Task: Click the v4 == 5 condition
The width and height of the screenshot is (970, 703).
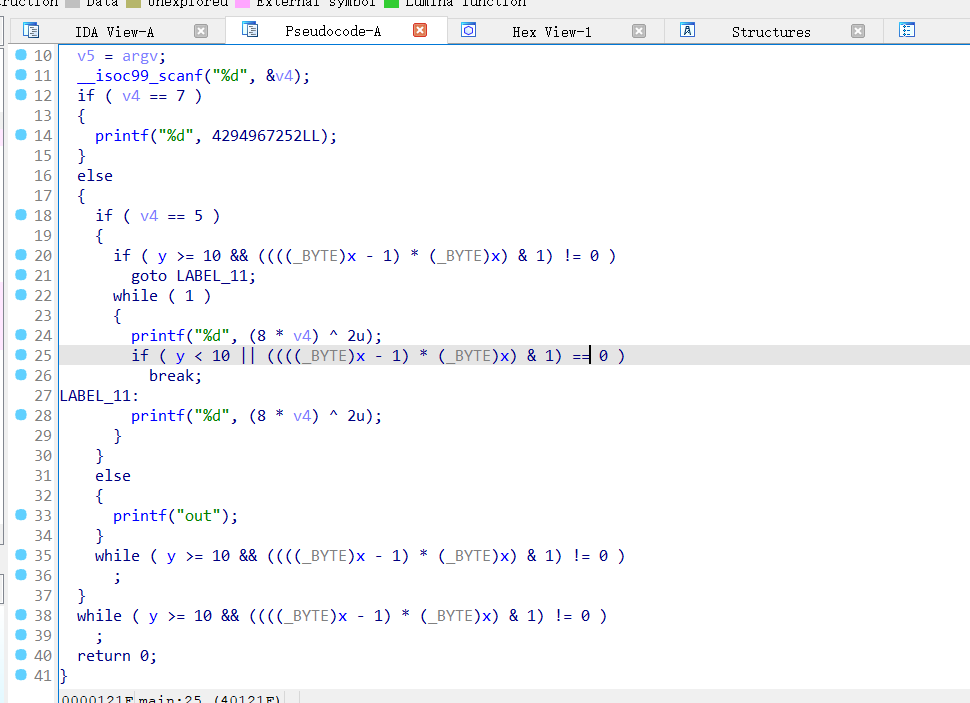Action: (x=171, y=216)
